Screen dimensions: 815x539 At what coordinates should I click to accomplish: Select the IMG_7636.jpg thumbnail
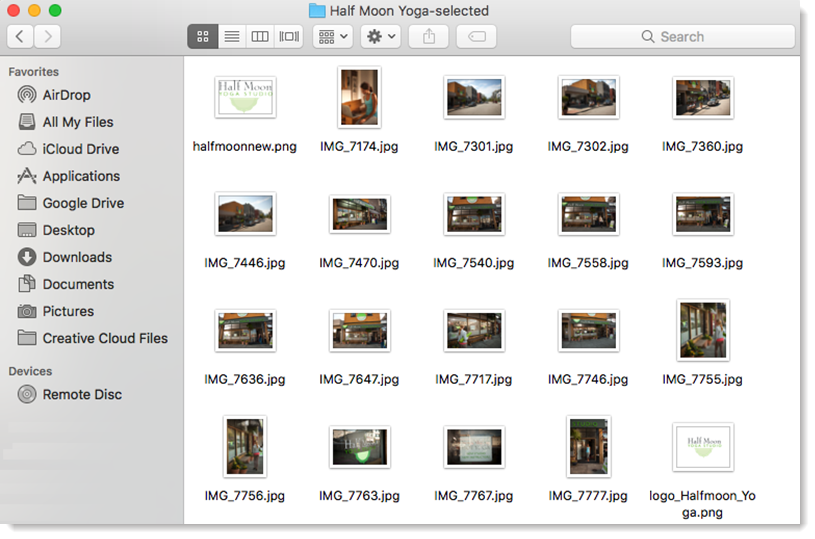coord(245,330)
